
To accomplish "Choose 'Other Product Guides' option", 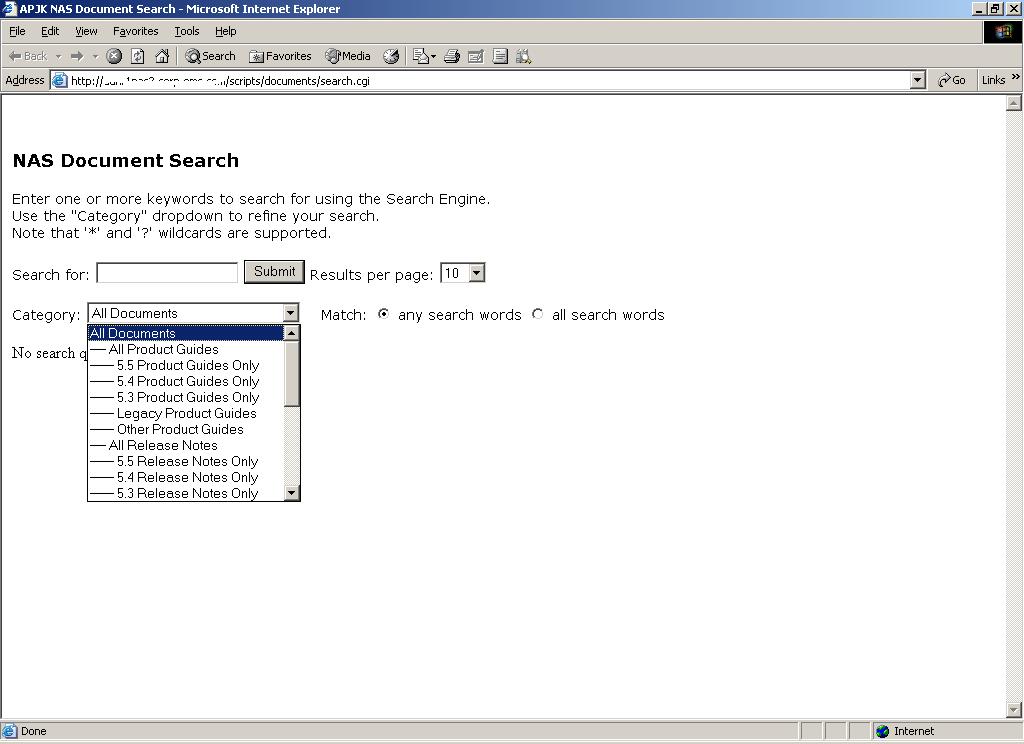I will point(186,429).
